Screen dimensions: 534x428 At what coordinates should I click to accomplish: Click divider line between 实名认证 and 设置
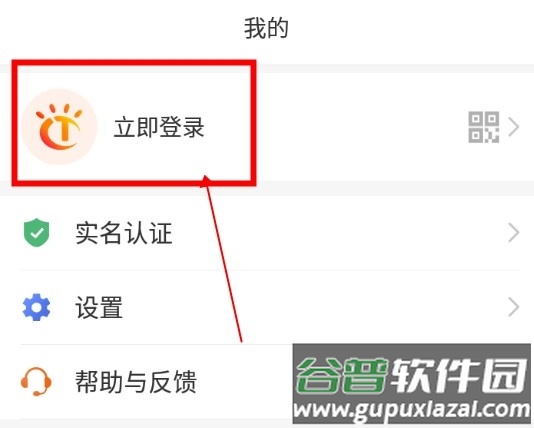pos(270,270)
